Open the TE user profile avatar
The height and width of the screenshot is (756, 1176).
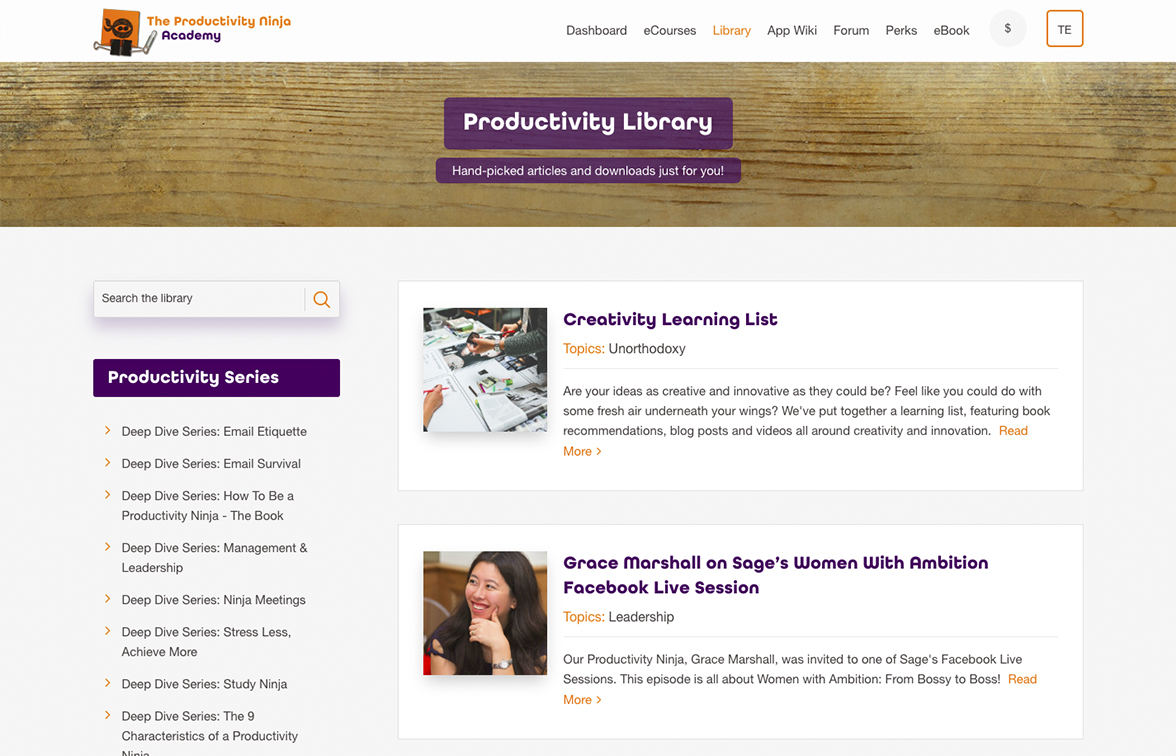(x=1064, y=29)
